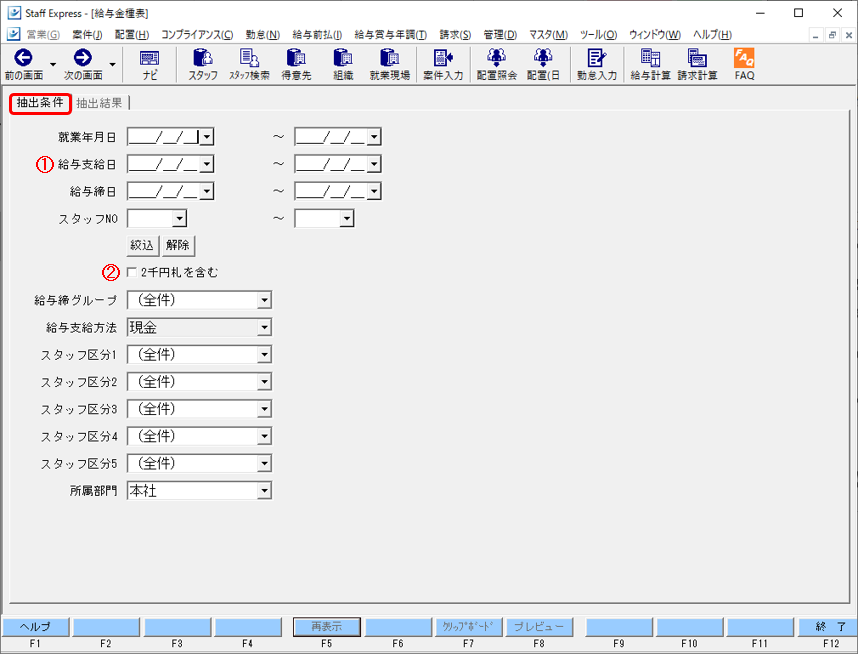Expand the 前の画面 history dropdown arrow

pos(53,65)
